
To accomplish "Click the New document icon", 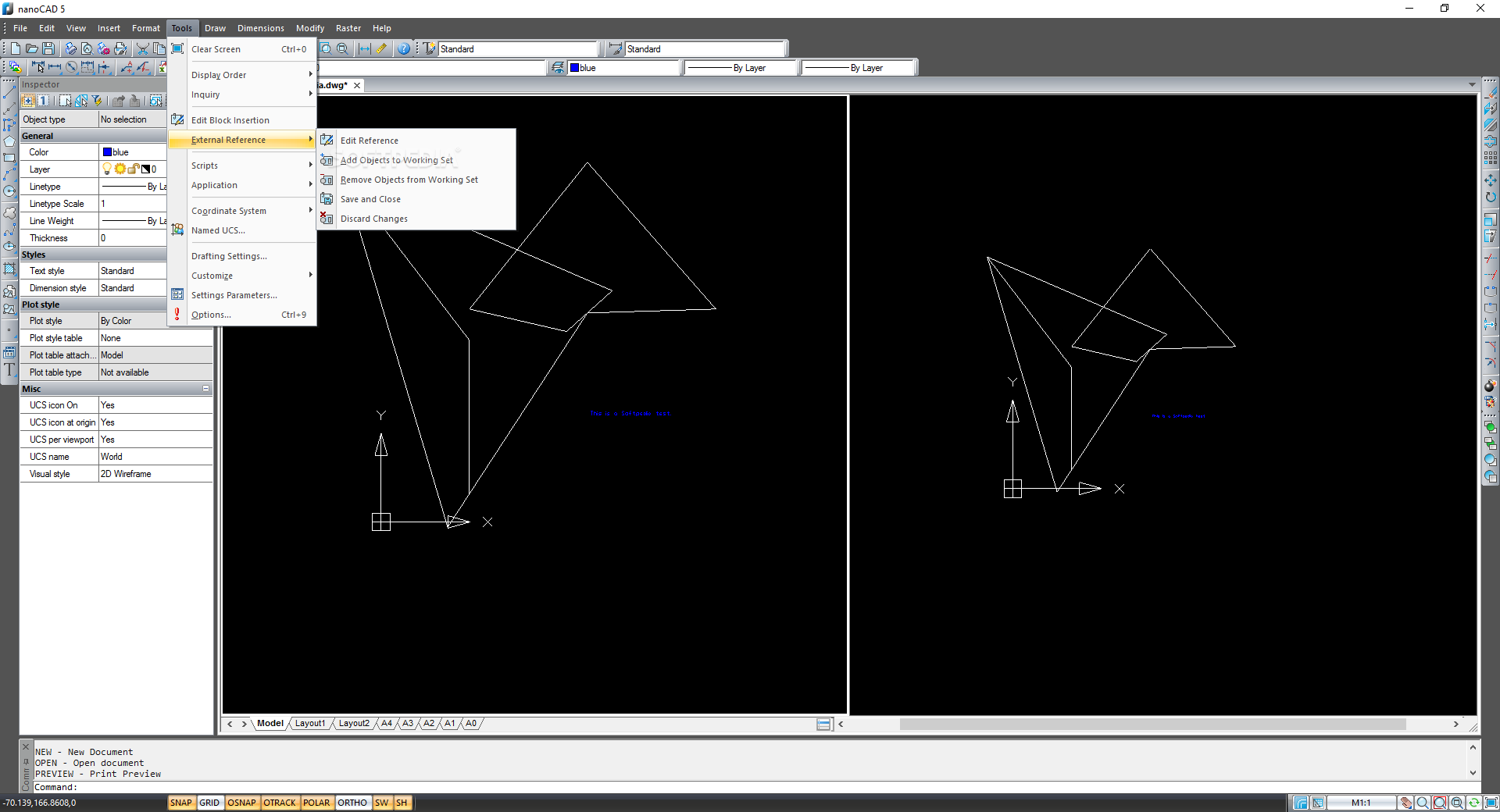I will [x=16, y=48].
